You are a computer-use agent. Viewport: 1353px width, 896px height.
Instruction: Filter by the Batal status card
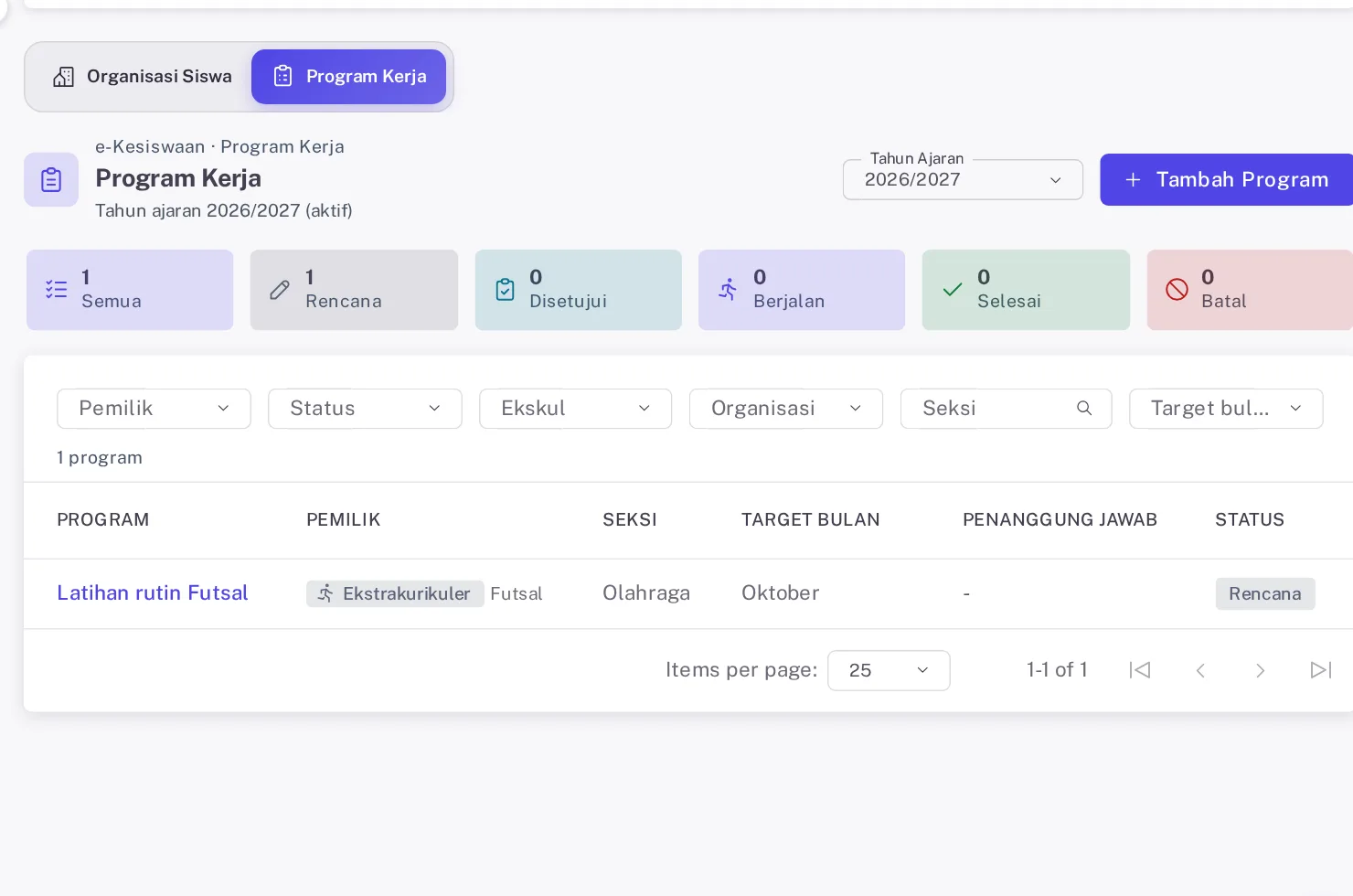click(1250, 290)
